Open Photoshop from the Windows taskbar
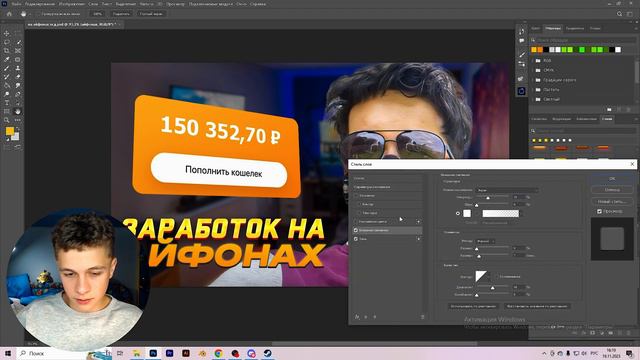The height and width of the screenshot is (360, 640). click(153, 353)
